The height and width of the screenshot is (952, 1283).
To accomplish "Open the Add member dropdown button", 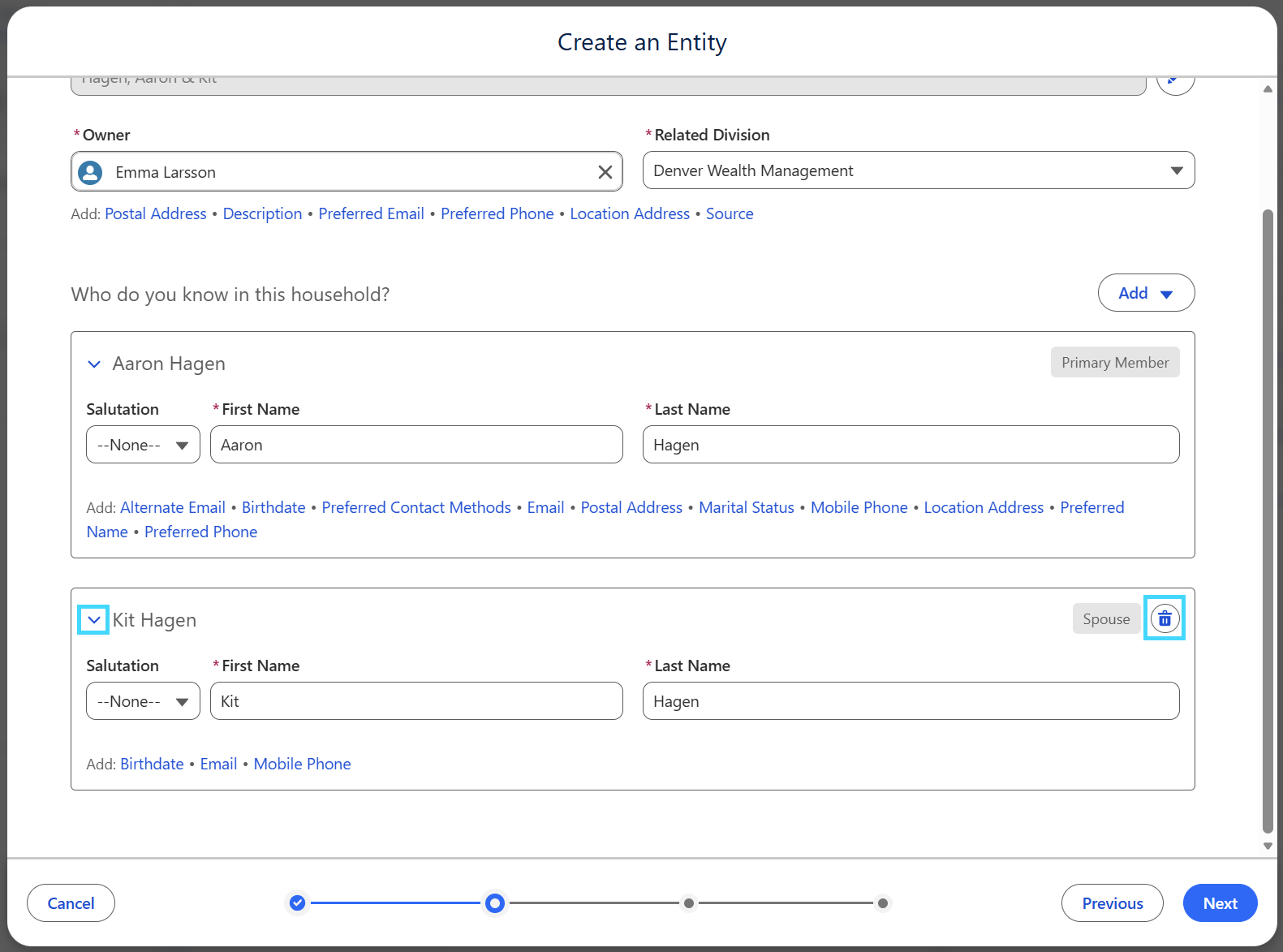I will click(x=1146, y=293).
